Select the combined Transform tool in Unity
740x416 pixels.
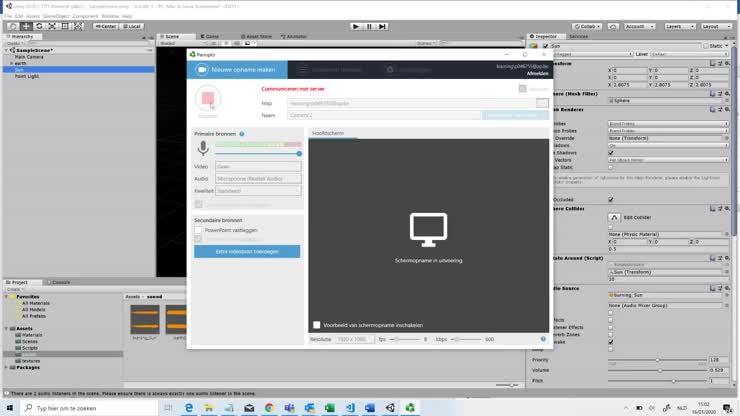click(x=78, y=26)
